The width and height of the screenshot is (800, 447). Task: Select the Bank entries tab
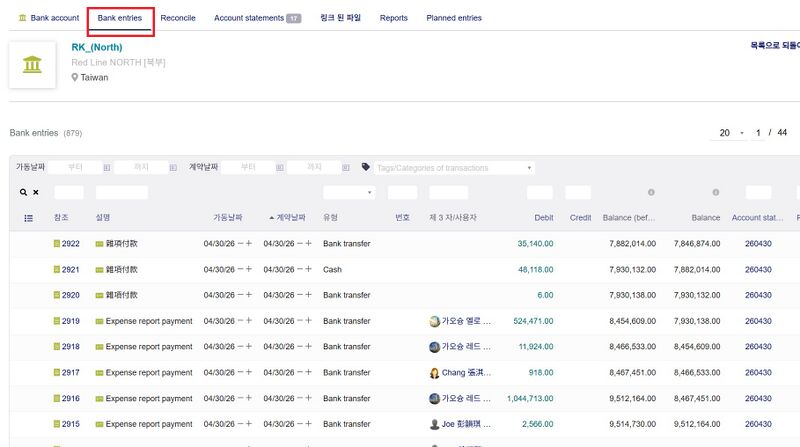pos(120,18)
